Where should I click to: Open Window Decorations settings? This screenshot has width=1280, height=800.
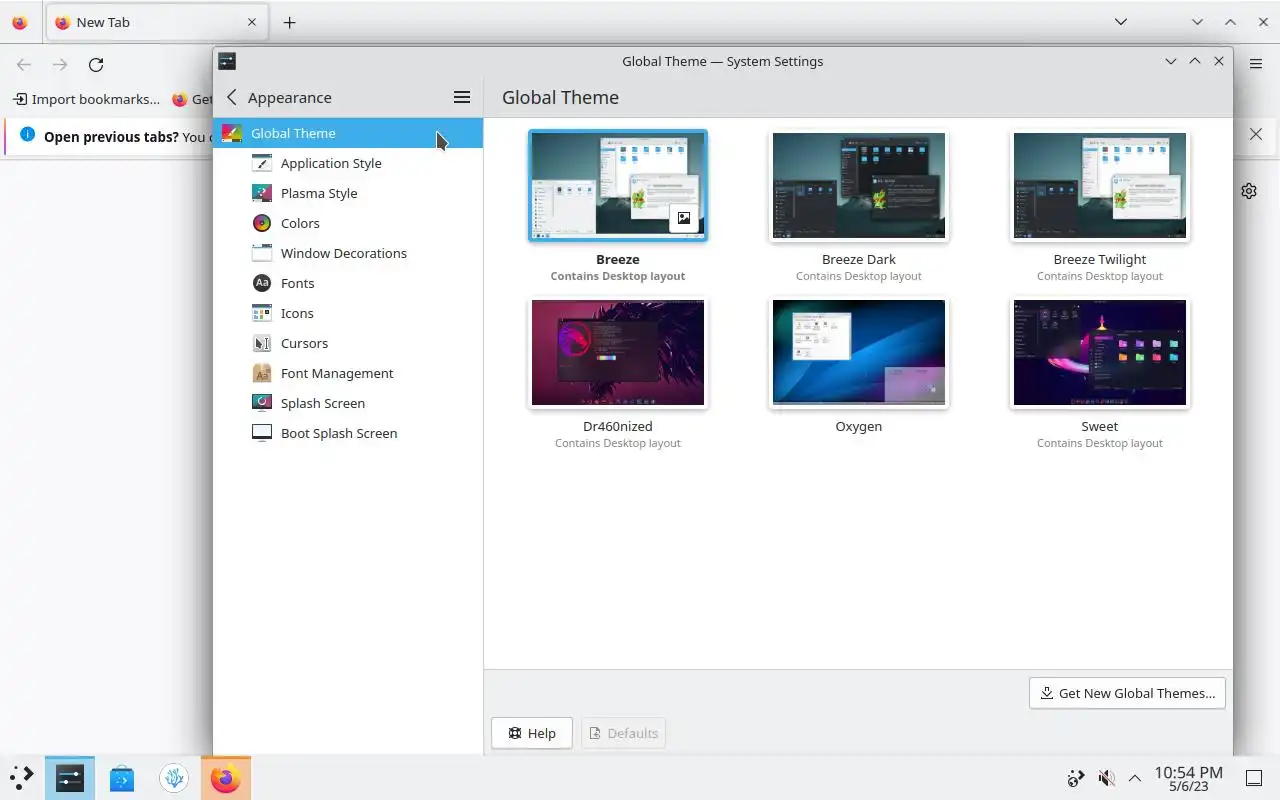point(348,253)
